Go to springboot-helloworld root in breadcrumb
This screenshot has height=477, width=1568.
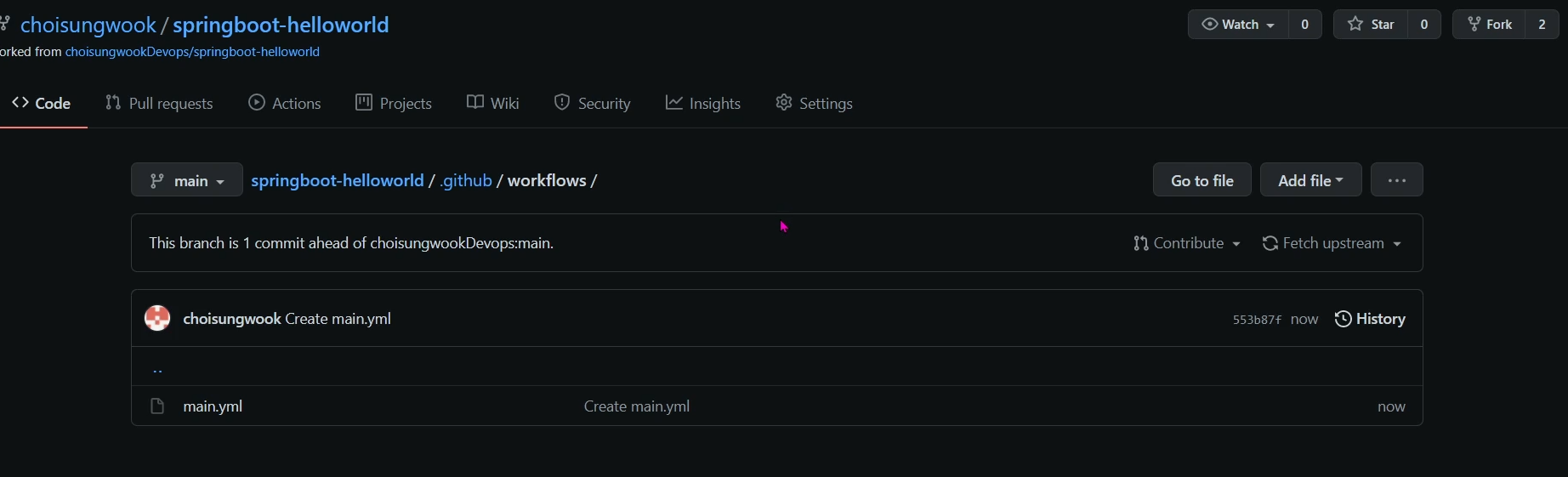point(338,180)
